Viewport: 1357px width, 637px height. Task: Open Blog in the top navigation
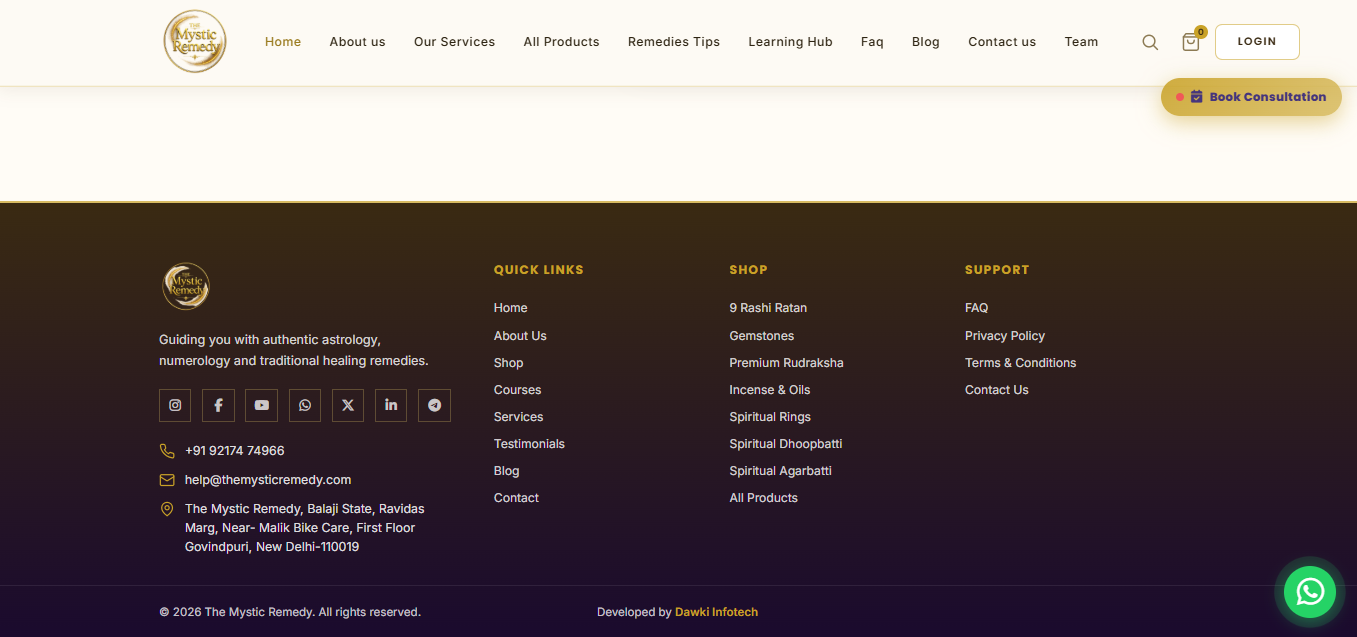coord(926,42)
